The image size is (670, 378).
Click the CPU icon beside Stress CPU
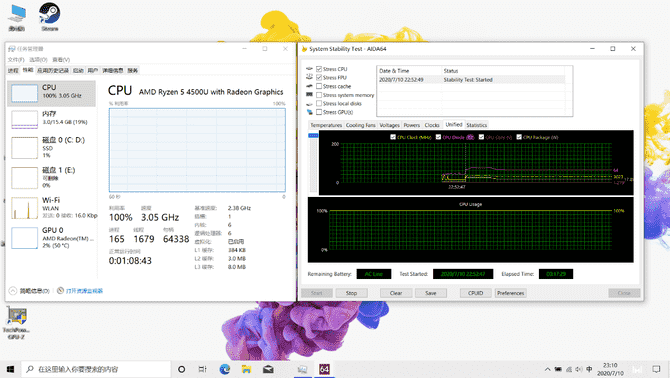coord(309,68)
